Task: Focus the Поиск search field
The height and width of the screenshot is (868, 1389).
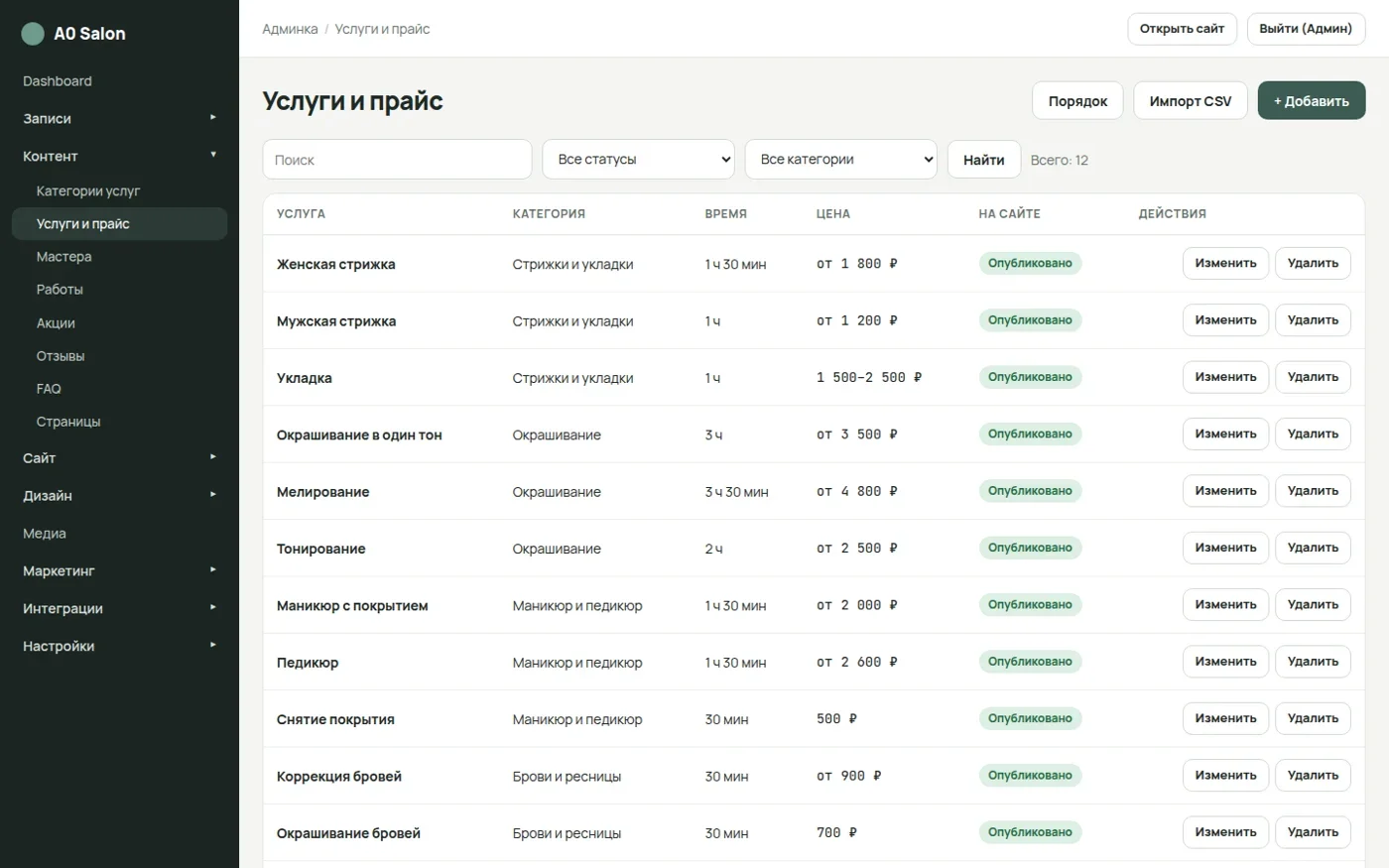Action: [x=397, y=160]
